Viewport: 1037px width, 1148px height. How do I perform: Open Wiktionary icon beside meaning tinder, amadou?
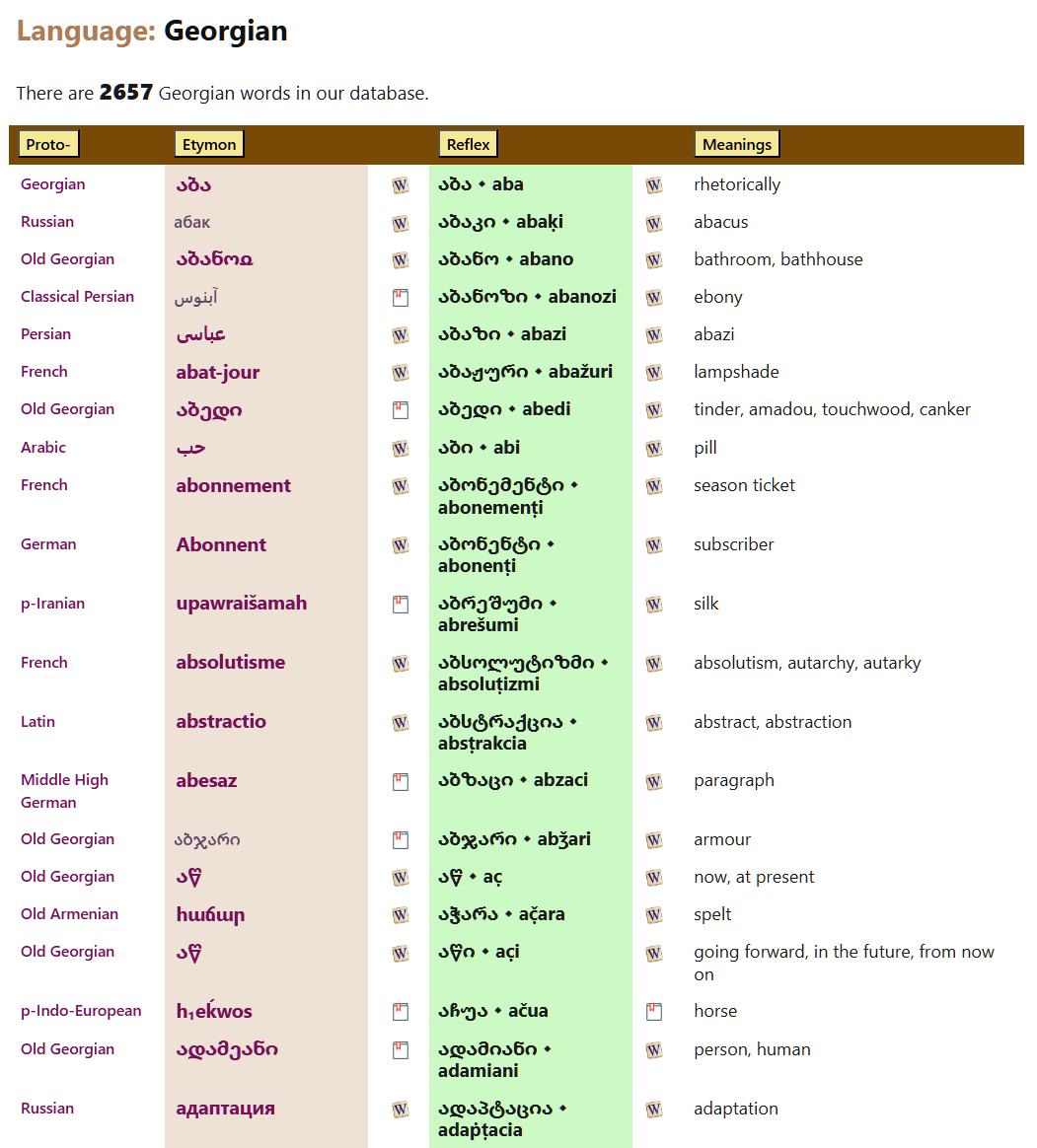654,410
